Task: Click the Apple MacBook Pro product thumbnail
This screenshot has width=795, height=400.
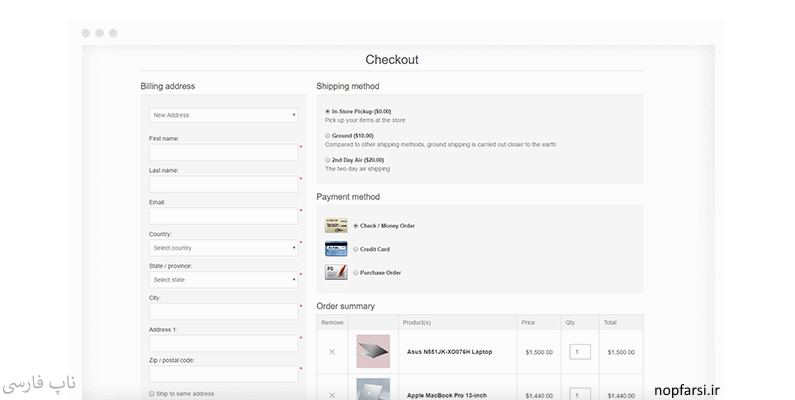Action: pos(372,389)
